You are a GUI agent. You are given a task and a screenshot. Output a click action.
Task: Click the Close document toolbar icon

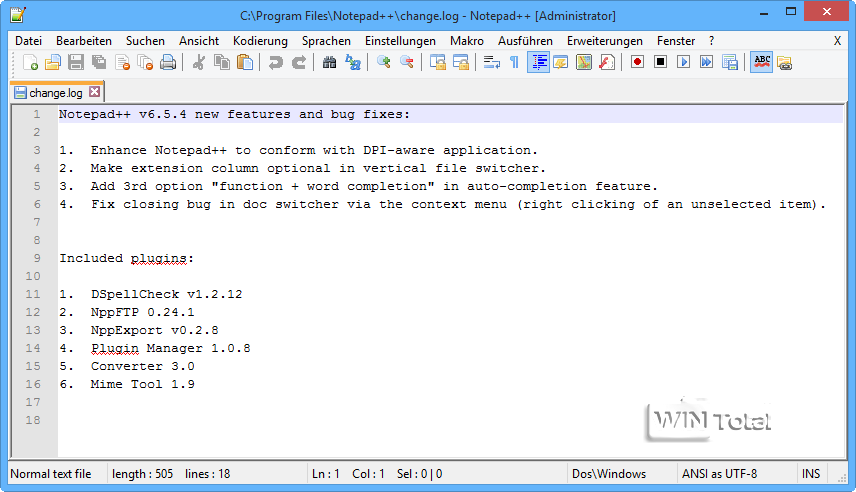[122, 62]
